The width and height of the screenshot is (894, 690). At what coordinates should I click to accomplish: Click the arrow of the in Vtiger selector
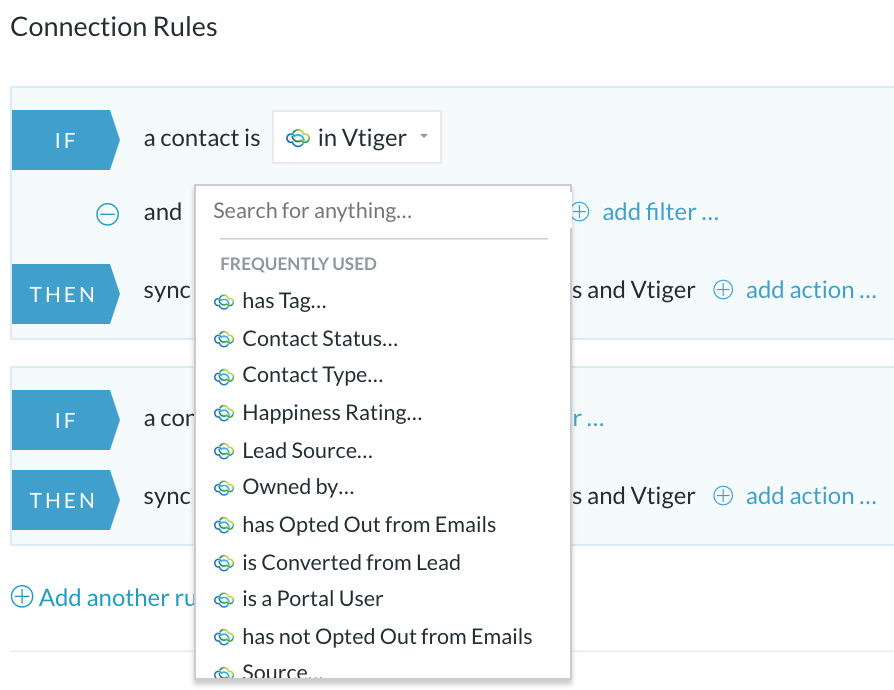424,136
